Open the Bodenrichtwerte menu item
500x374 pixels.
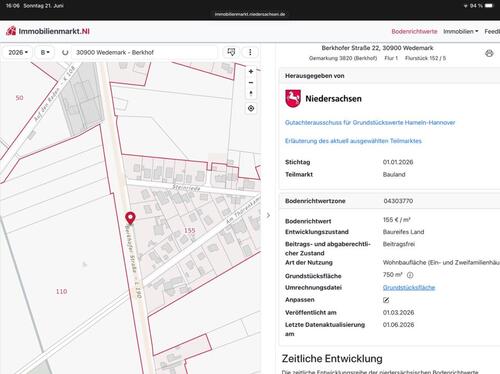[x=414, y=31]
